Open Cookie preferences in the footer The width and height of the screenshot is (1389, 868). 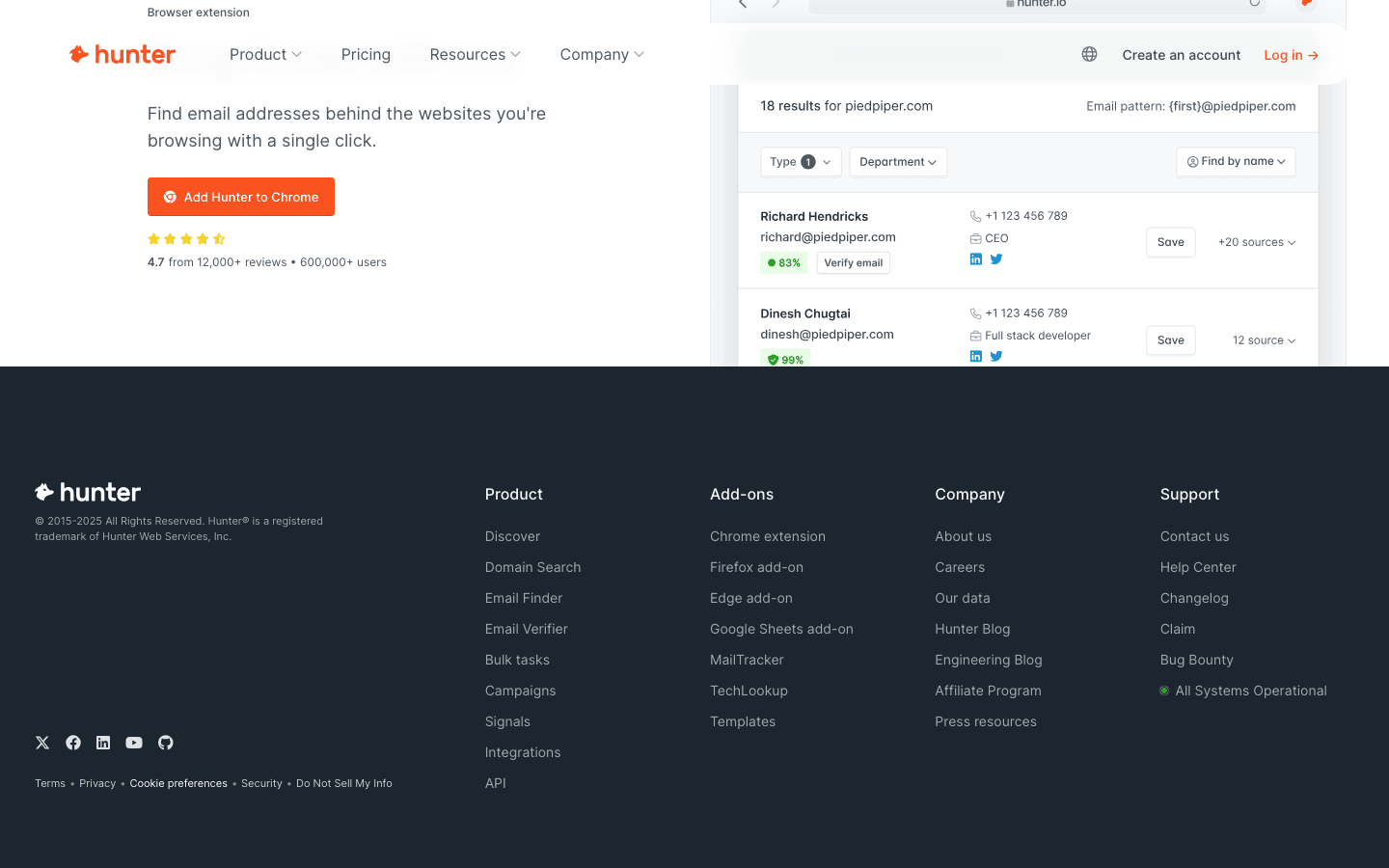tap(178, 783)
